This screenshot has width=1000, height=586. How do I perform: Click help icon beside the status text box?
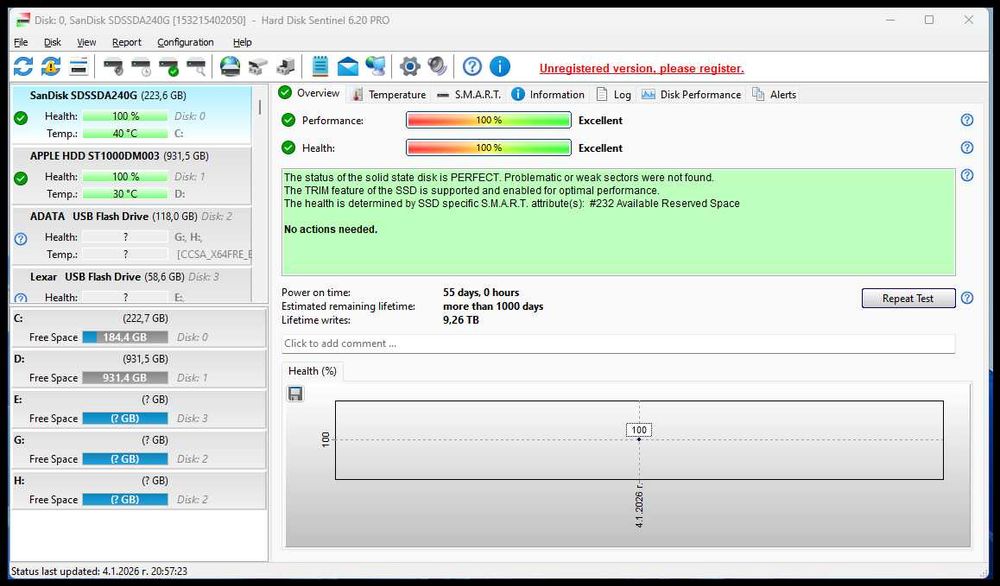point(967,175)
